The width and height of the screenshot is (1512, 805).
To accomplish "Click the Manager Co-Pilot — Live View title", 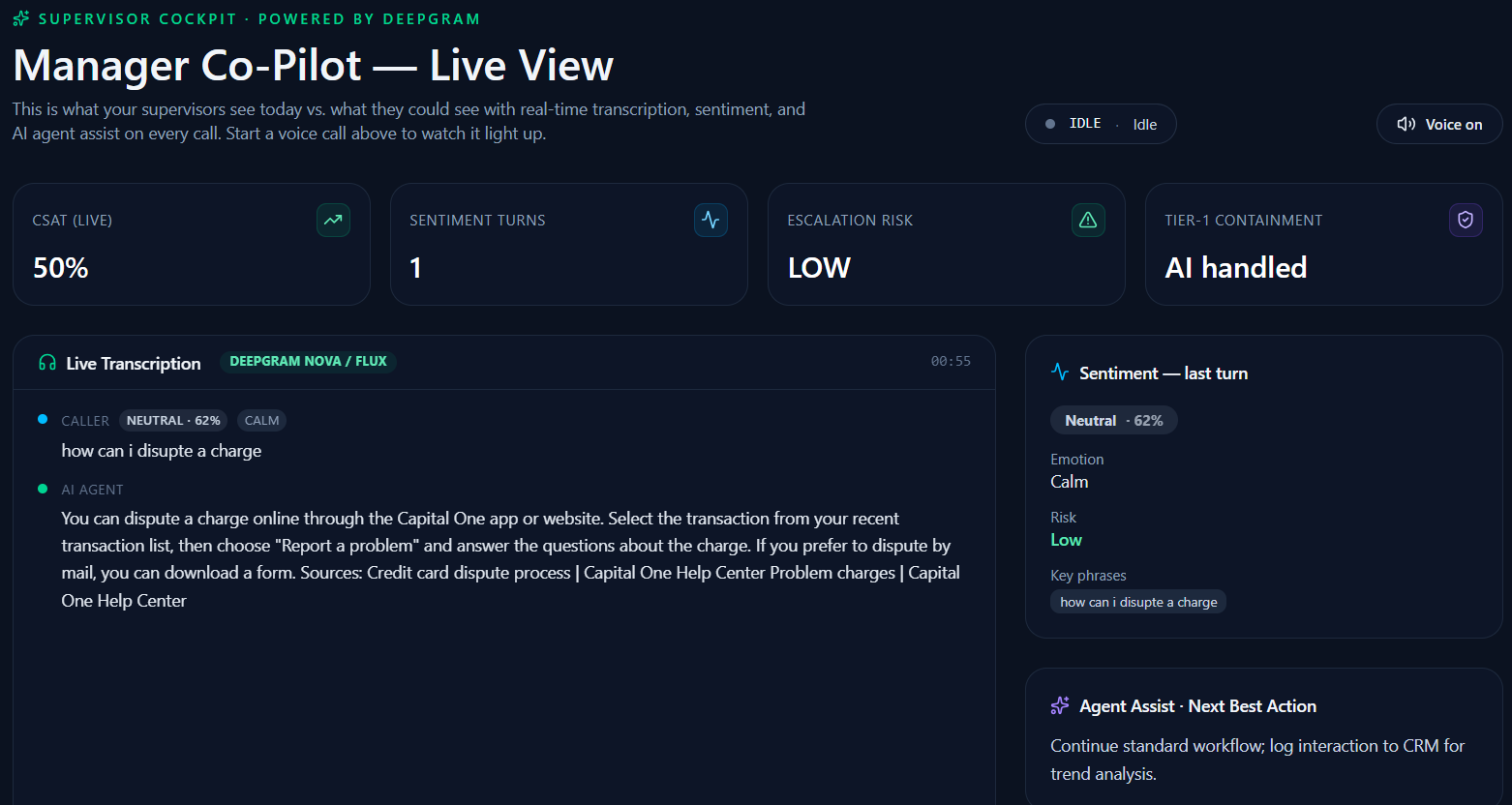I will (313, 66).
